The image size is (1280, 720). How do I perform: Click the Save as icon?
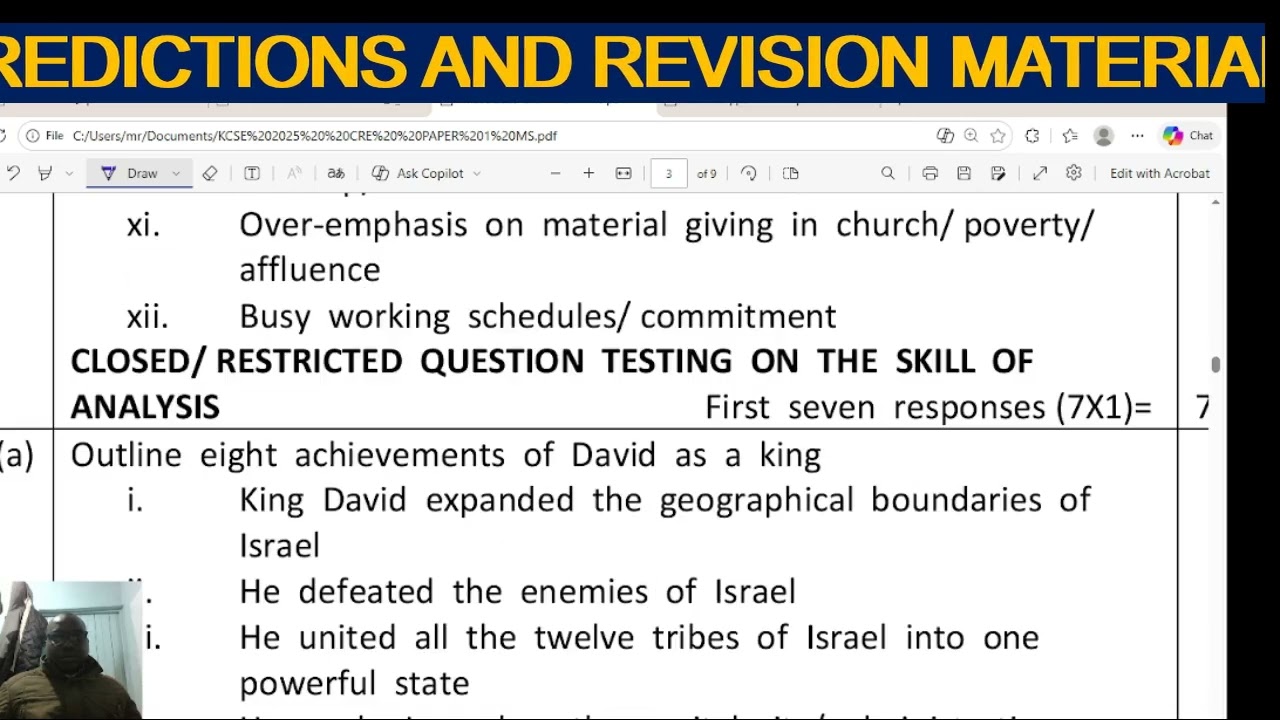click(998, 173)
